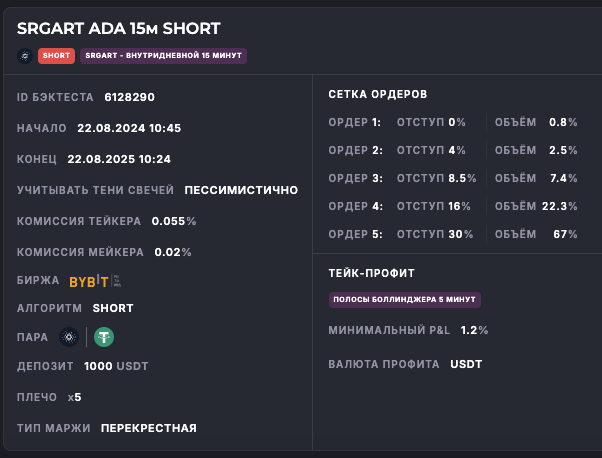Click the candle shadows value ПЕССИМИСТИЧНО
Screen dimensions: 602x458
tap(241, 190)
